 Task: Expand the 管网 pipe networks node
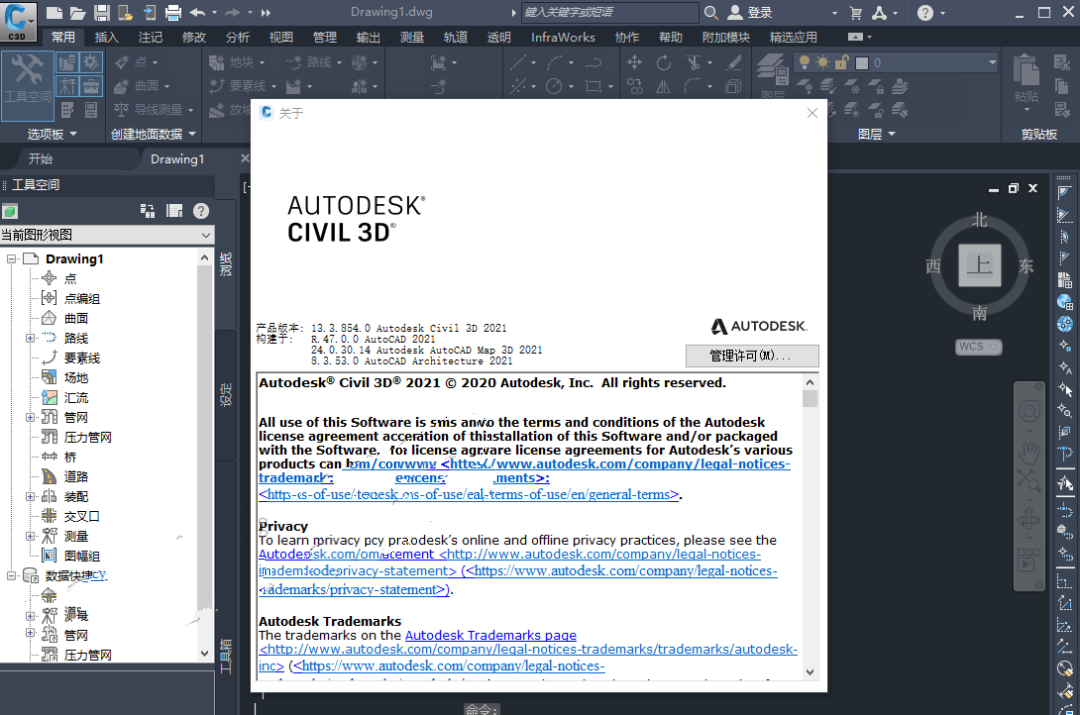point(30,417)
